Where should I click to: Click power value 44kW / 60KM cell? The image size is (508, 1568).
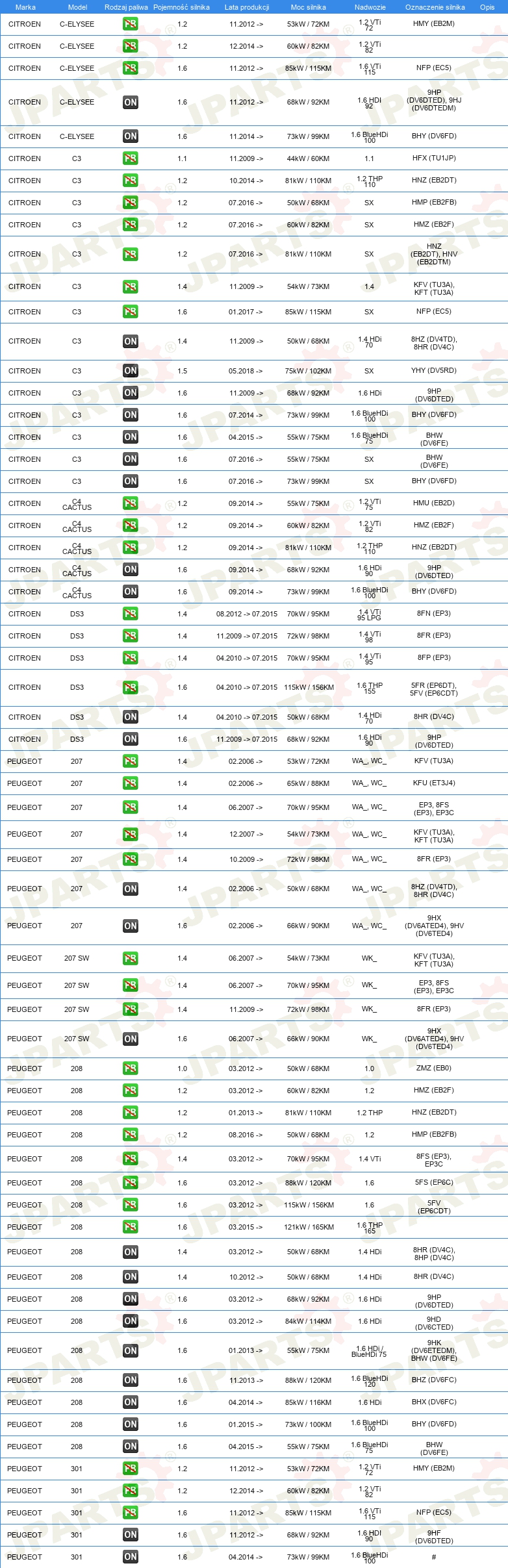pos(309,158)
